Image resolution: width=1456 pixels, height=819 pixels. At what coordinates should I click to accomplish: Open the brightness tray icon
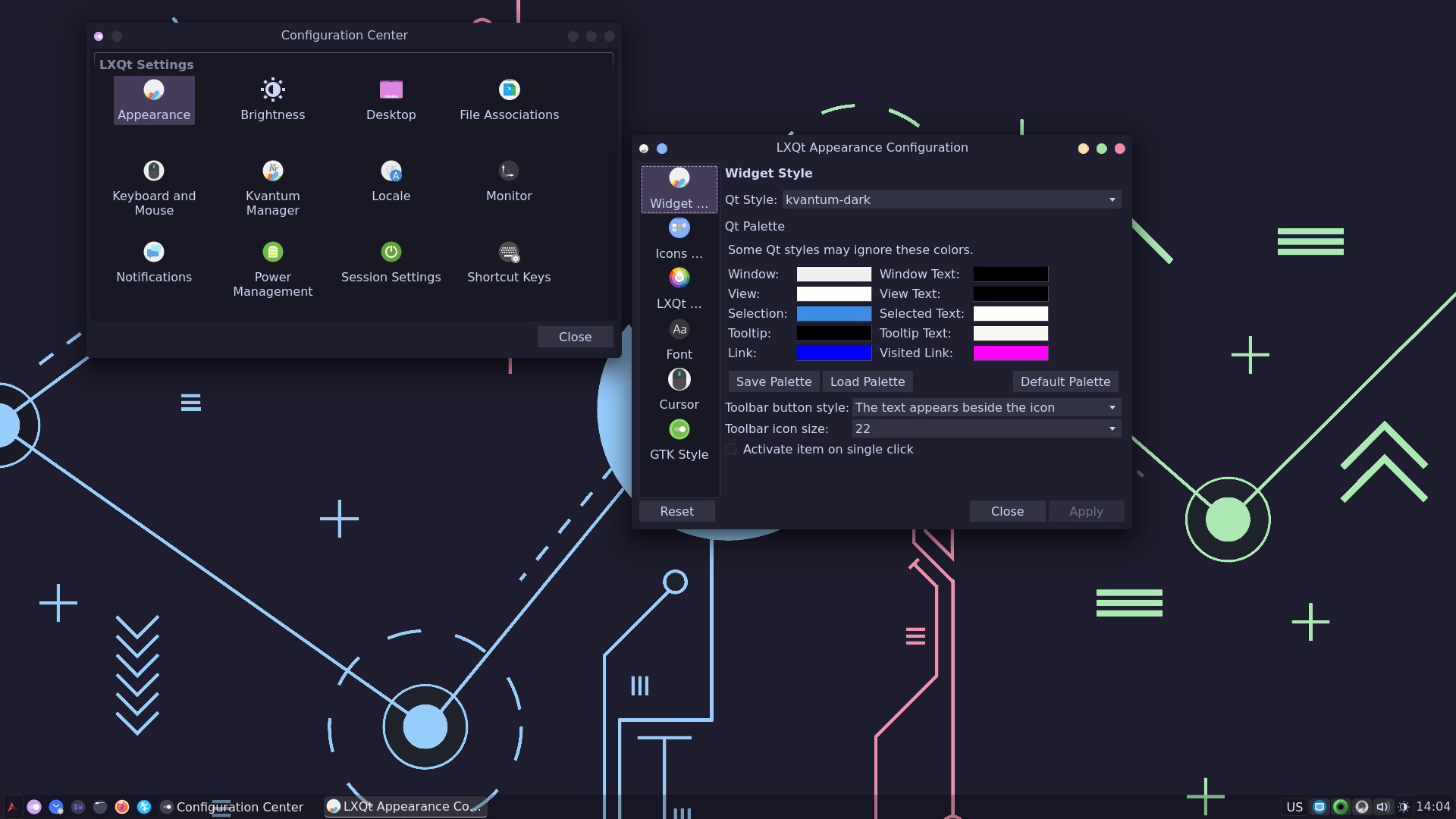coord(1404,807)
